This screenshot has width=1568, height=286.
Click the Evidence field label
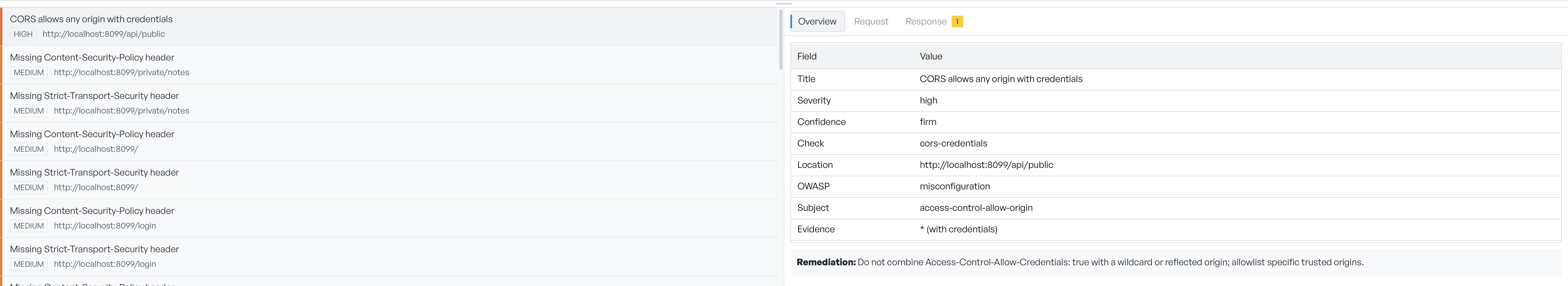pyautogui.click(x=816, y=229)
